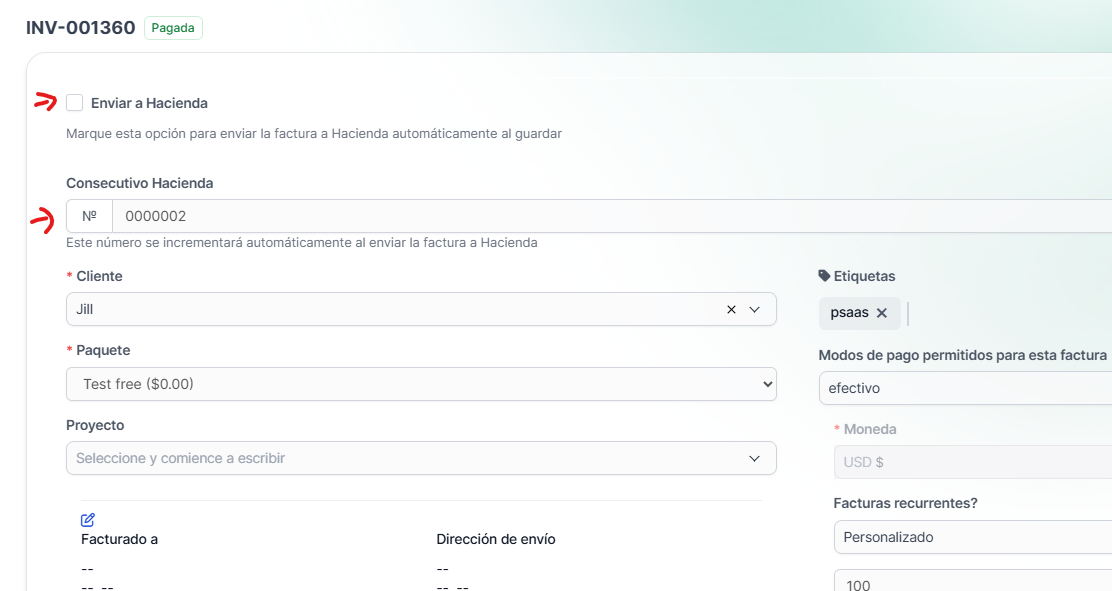1112x591 pixels.
Task: Click the Dirección de envío heading
Action: (496, 539)
